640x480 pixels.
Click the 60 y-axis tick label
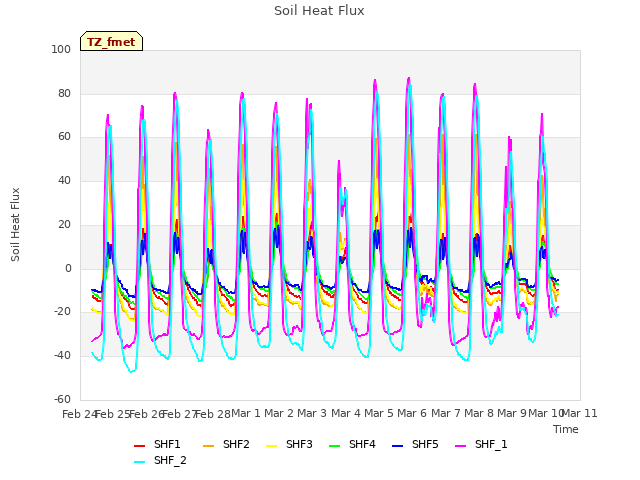point(64,137)
